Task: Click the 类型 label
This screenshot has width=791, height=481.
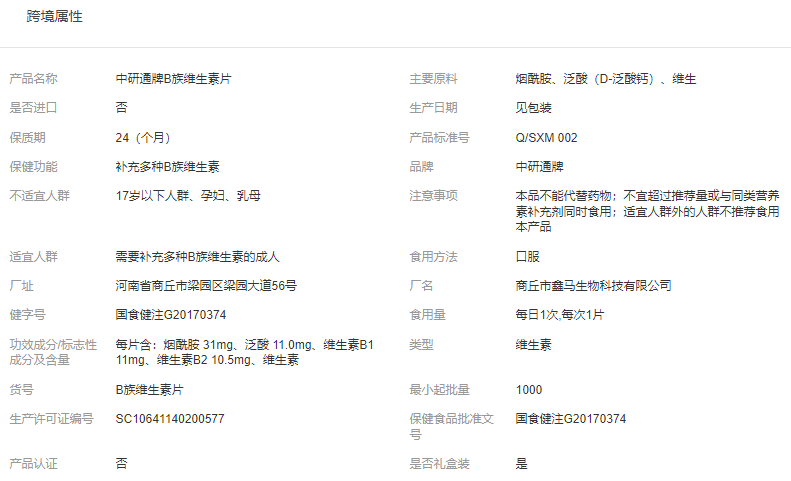Action: pos(422,345)
